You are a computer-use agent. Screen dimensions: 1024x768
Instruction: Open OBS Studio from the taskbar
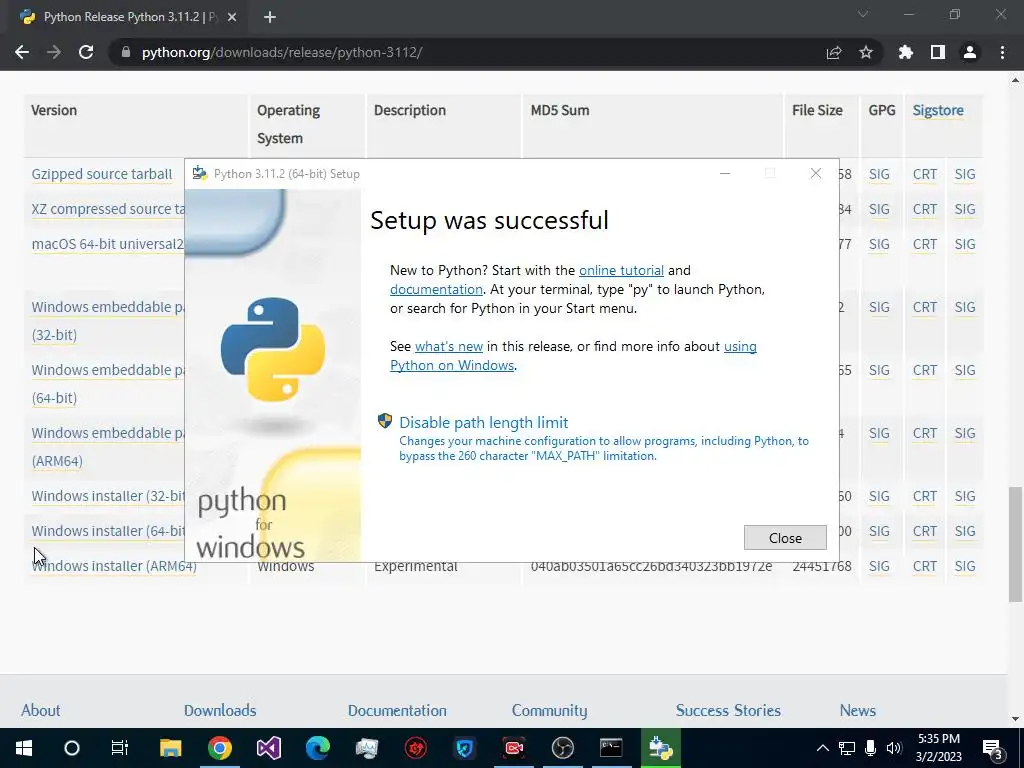tap(562, 748)
